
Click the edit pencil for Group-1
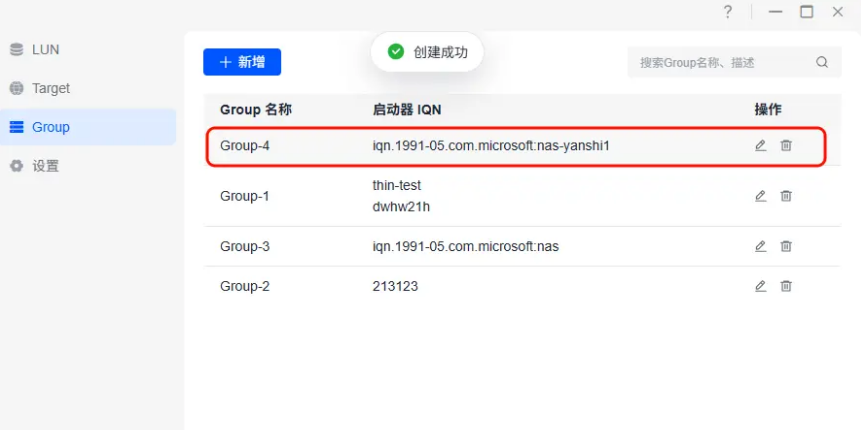[760, 196]
